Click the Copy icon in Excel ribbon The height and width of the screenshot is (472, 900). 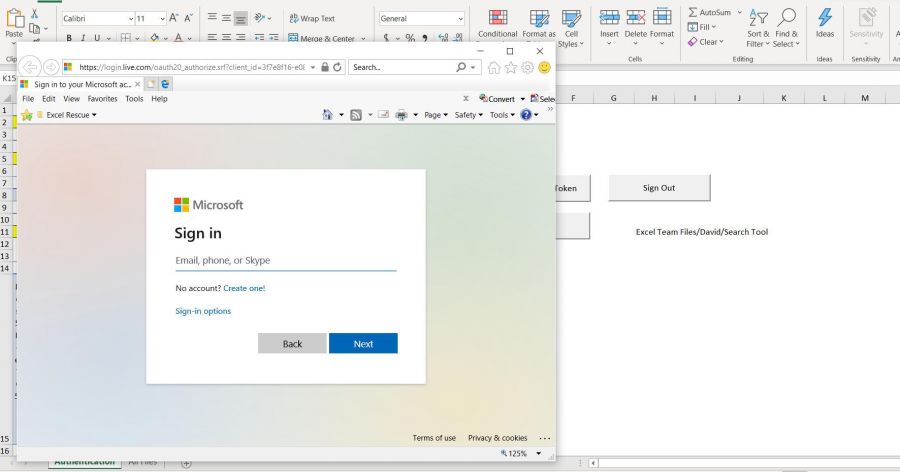[x=34, y=28]
